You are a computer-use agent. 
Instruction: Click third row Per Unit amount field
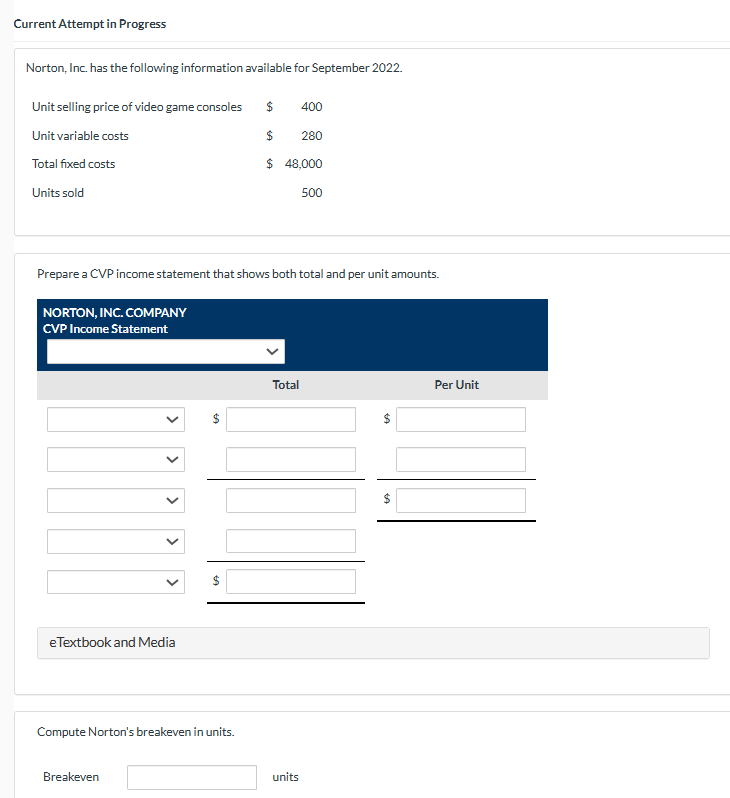(461, 500)
